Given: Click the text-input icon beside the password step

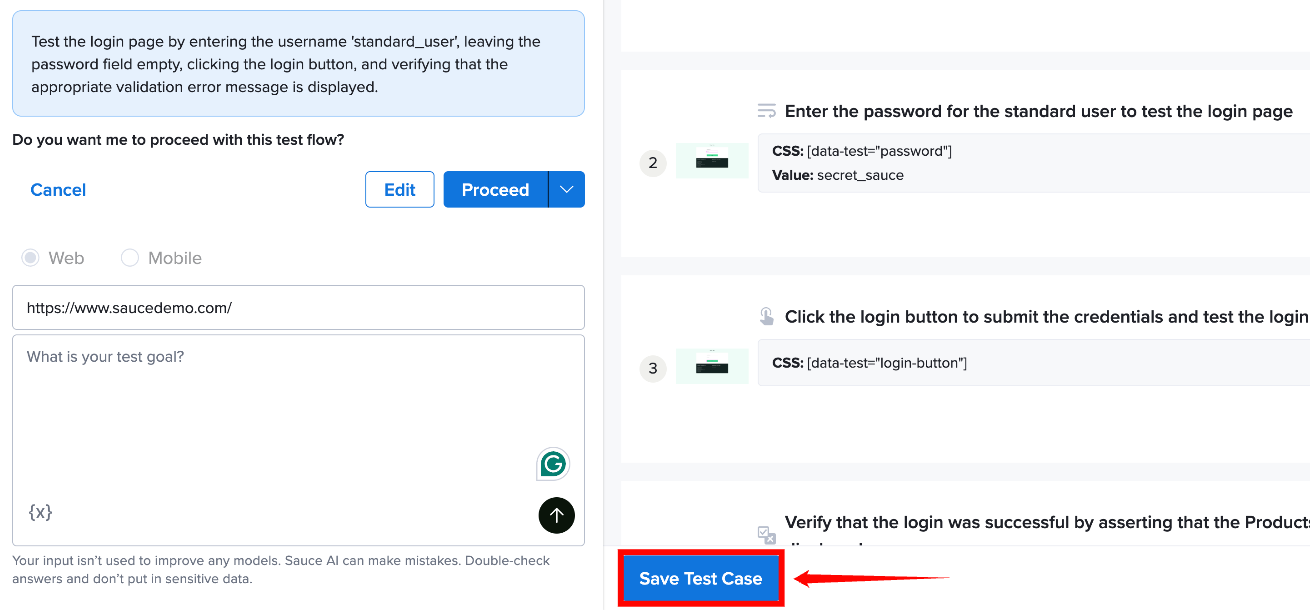Looking at the screenshot, I should pos(767,111).
